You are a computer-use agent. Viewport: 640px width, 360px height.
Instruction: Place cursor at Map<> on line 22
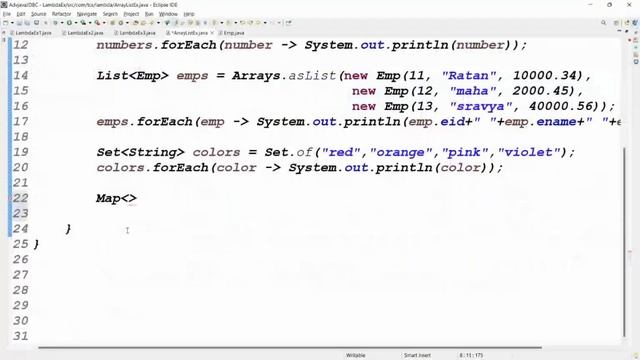click(116, 198)
